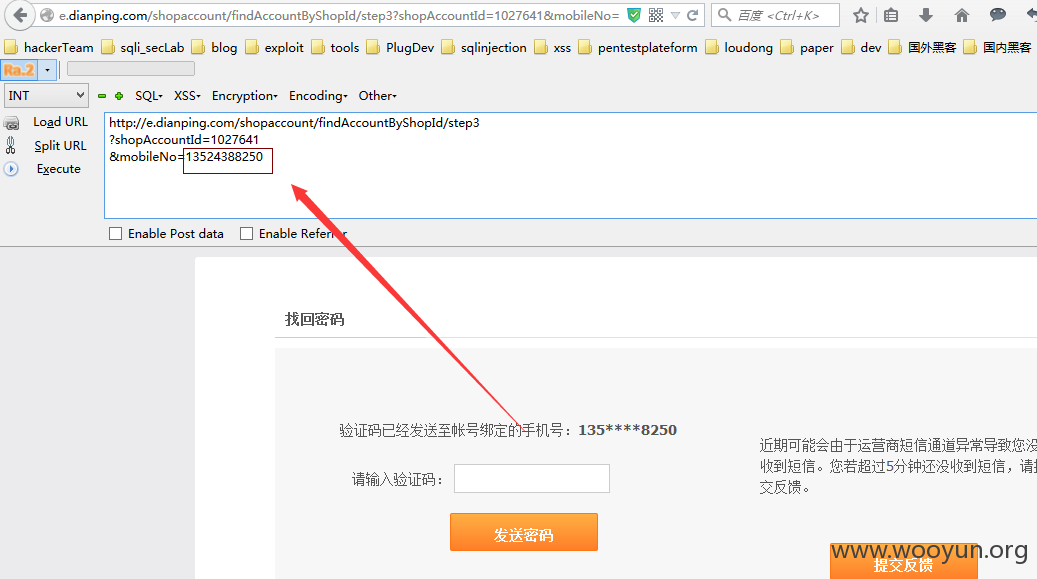Viewport: 1037px width, 579px height.
Task: Click the Split URL scissors icon
Action: point(11,146)
